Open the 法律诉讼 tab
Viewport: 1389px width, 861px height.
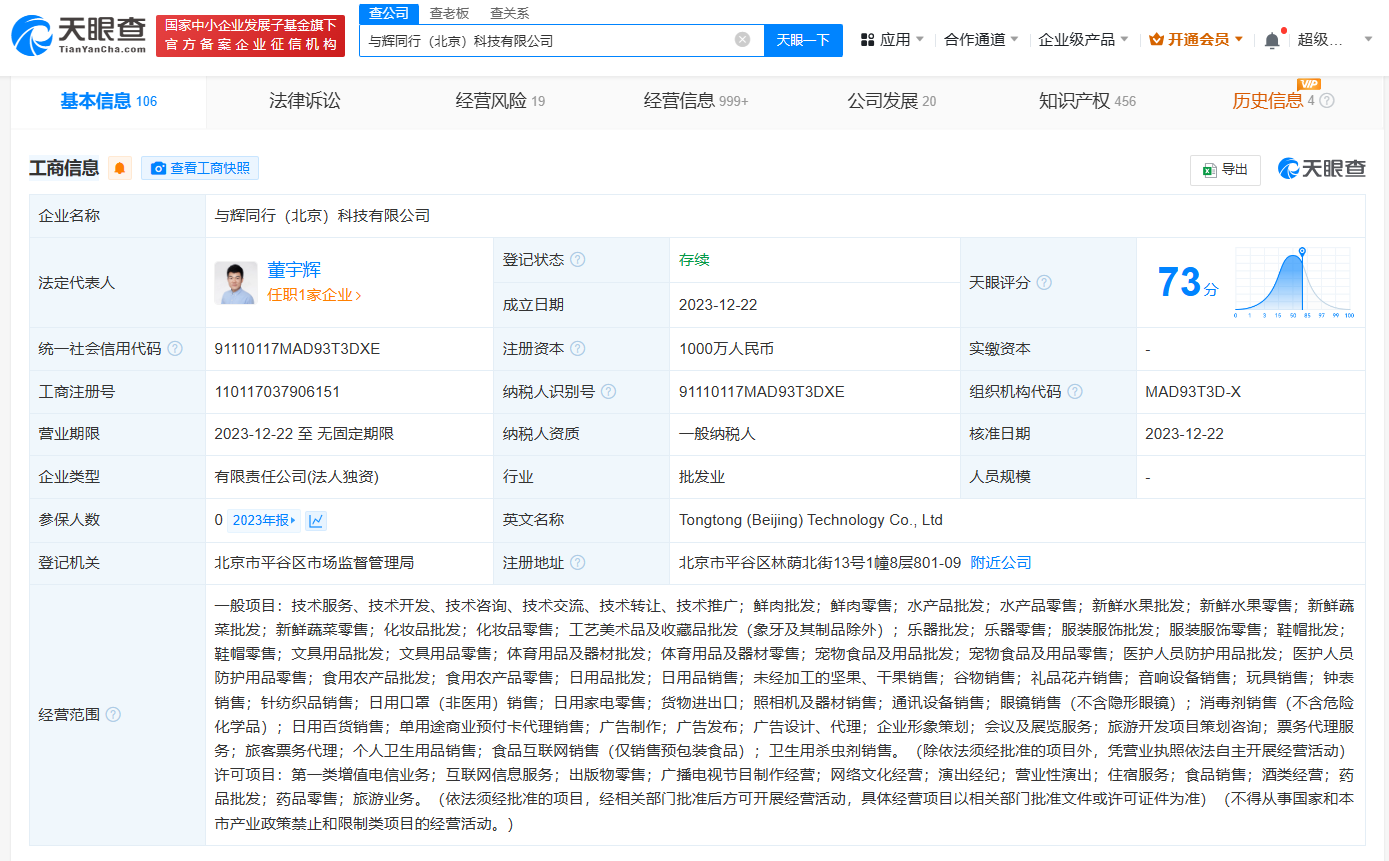[304, 100]
